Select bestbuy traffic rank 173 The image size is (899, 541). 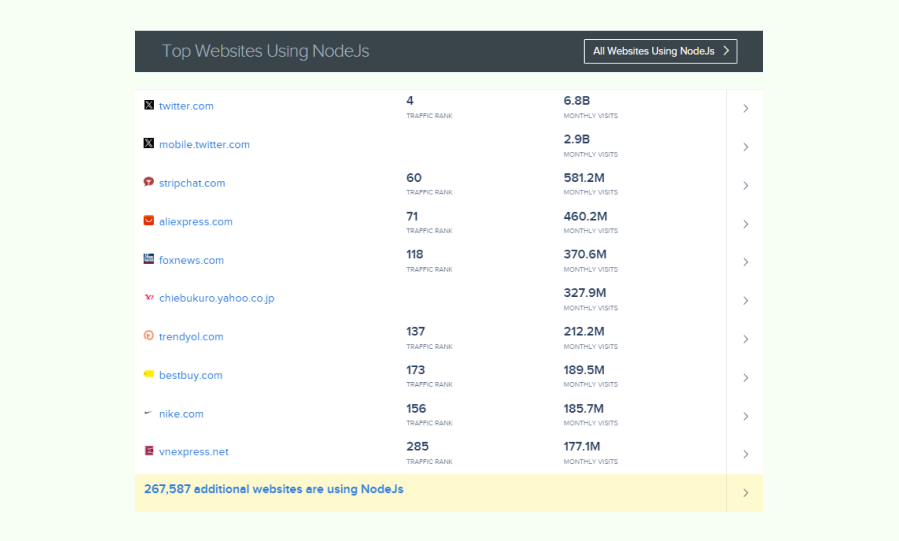[x=416, y=370]
